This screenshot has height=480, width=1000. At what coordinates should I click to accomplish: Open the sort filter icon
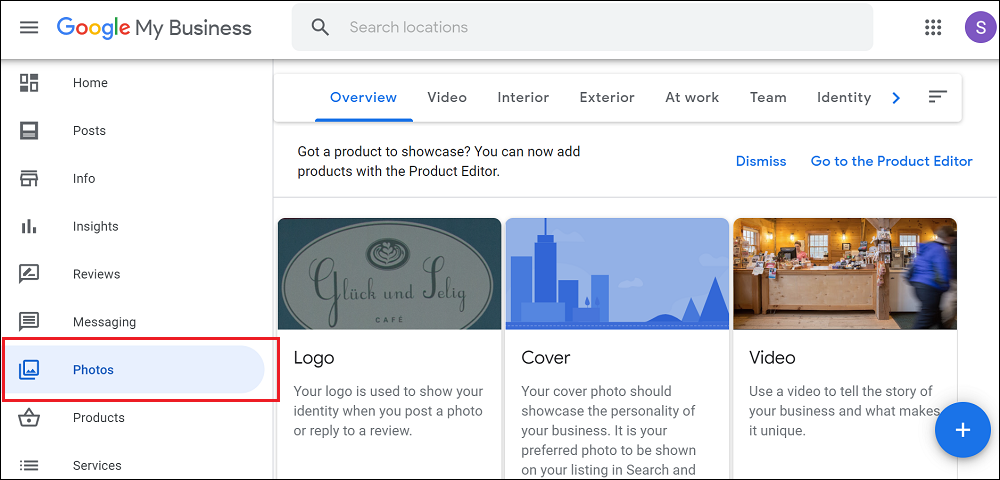point(938,97)
